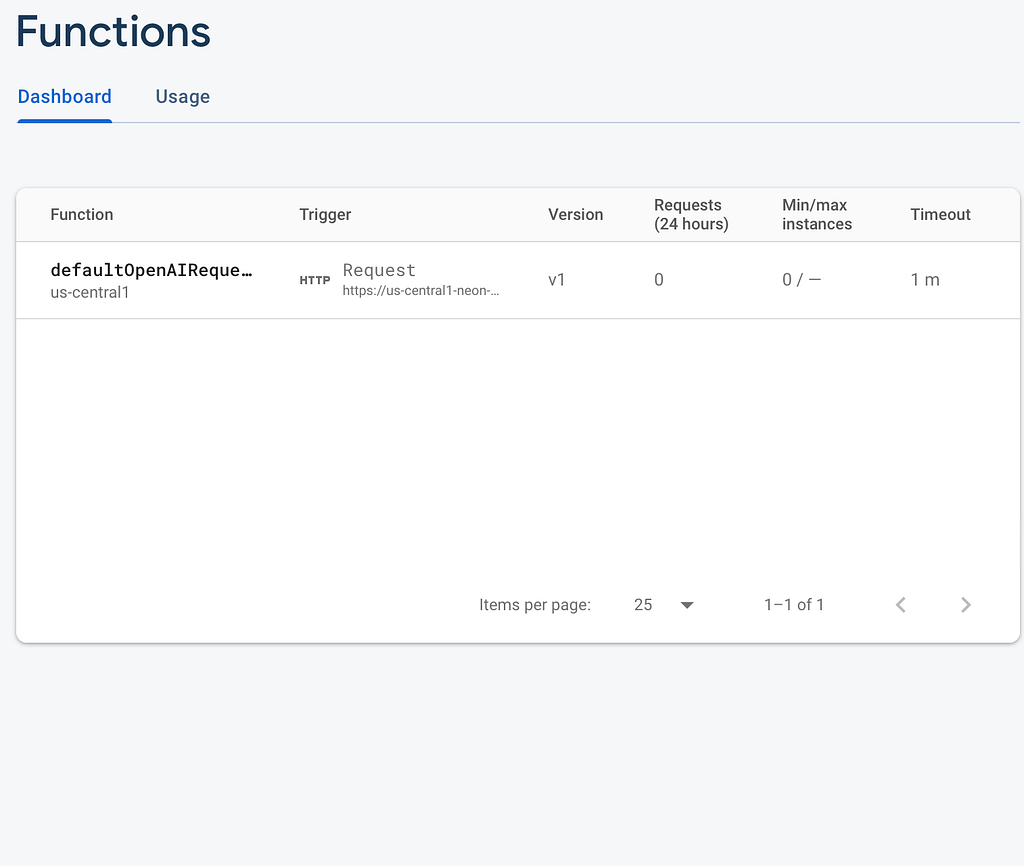The height and width of the screenshot is (866, 1024).
Task: Click the Timeout column header
Action: [940, 214]
